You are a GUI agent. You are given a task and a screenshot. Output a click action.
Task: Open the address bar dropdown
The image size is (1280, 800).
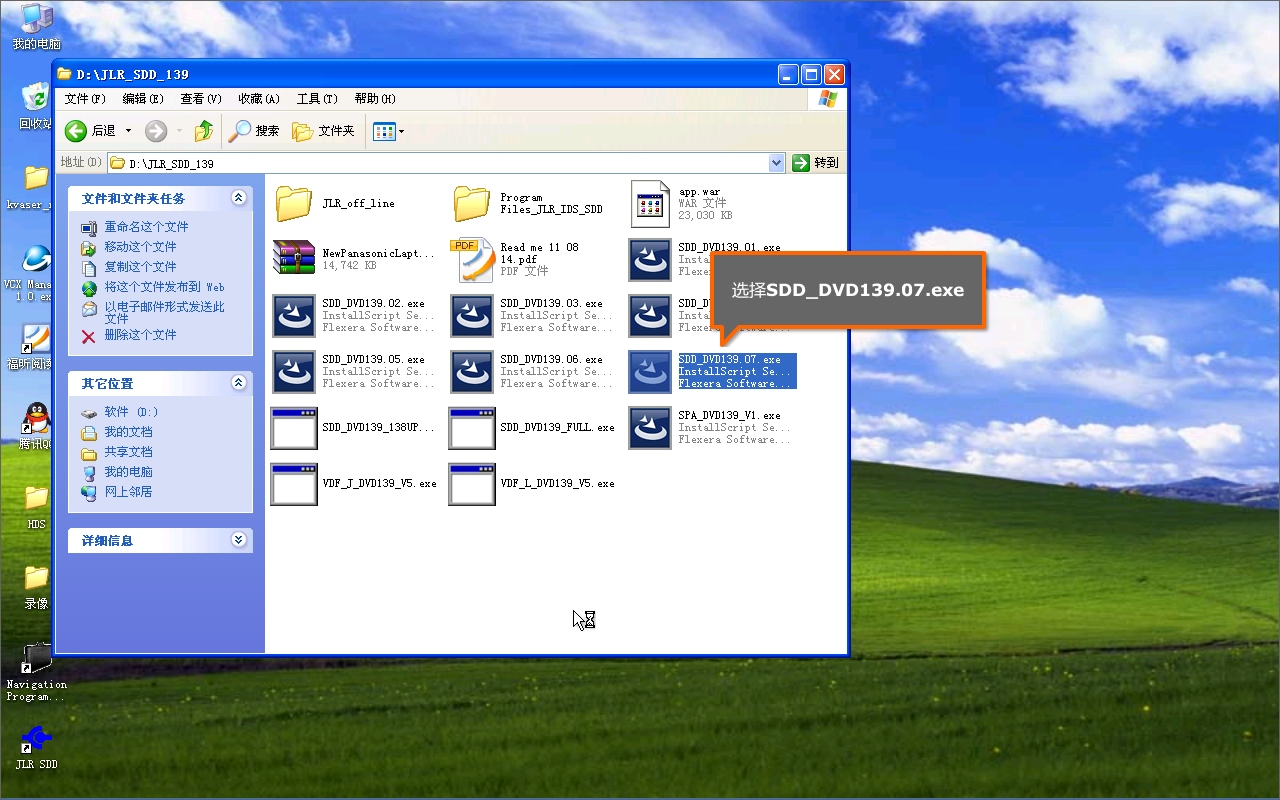[x=777, y=163]
